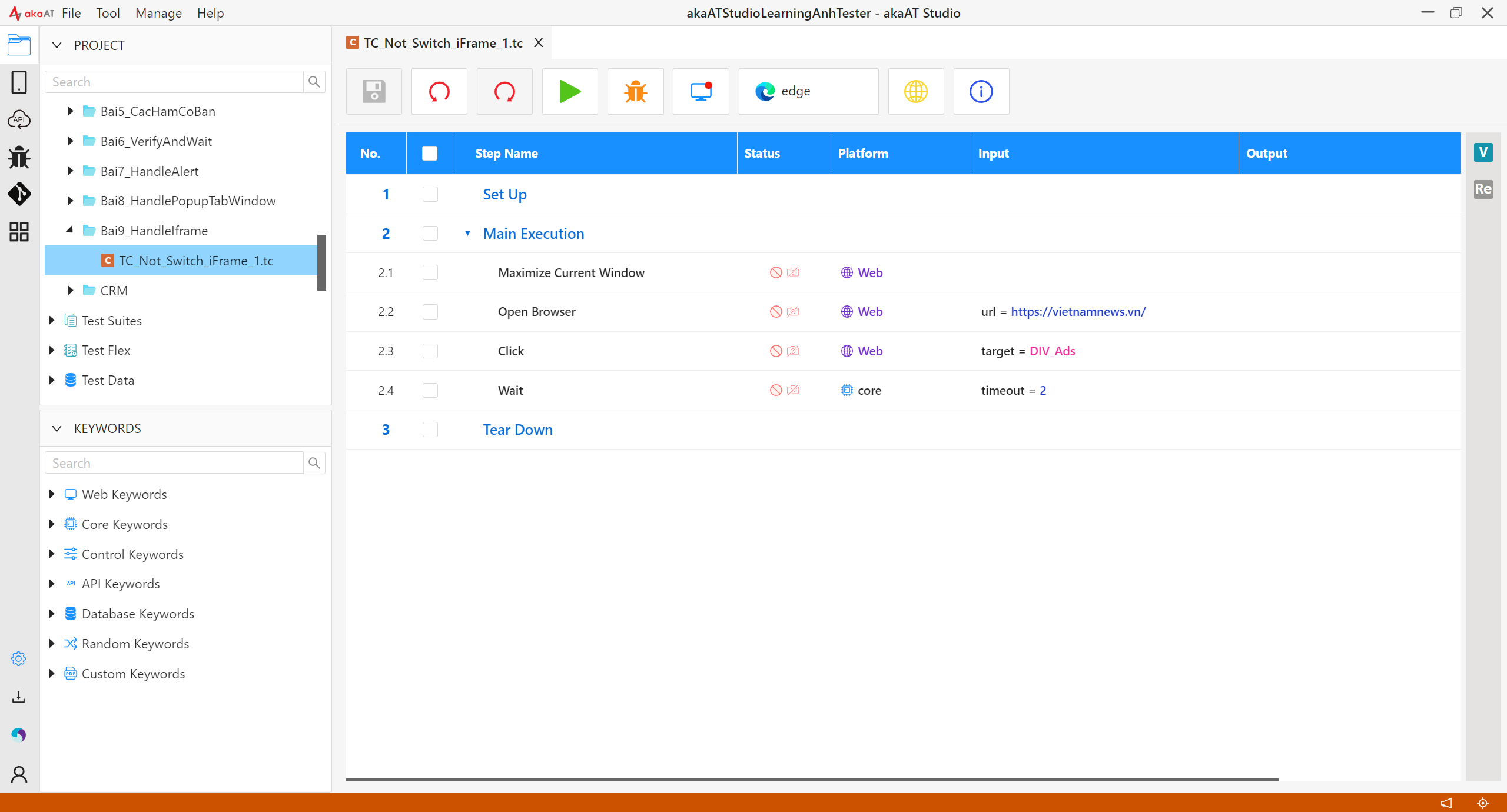Open the info circle icon
The height and width of the screenshot is (812, 1507).
pyautogui.click(x=981, y=91)
